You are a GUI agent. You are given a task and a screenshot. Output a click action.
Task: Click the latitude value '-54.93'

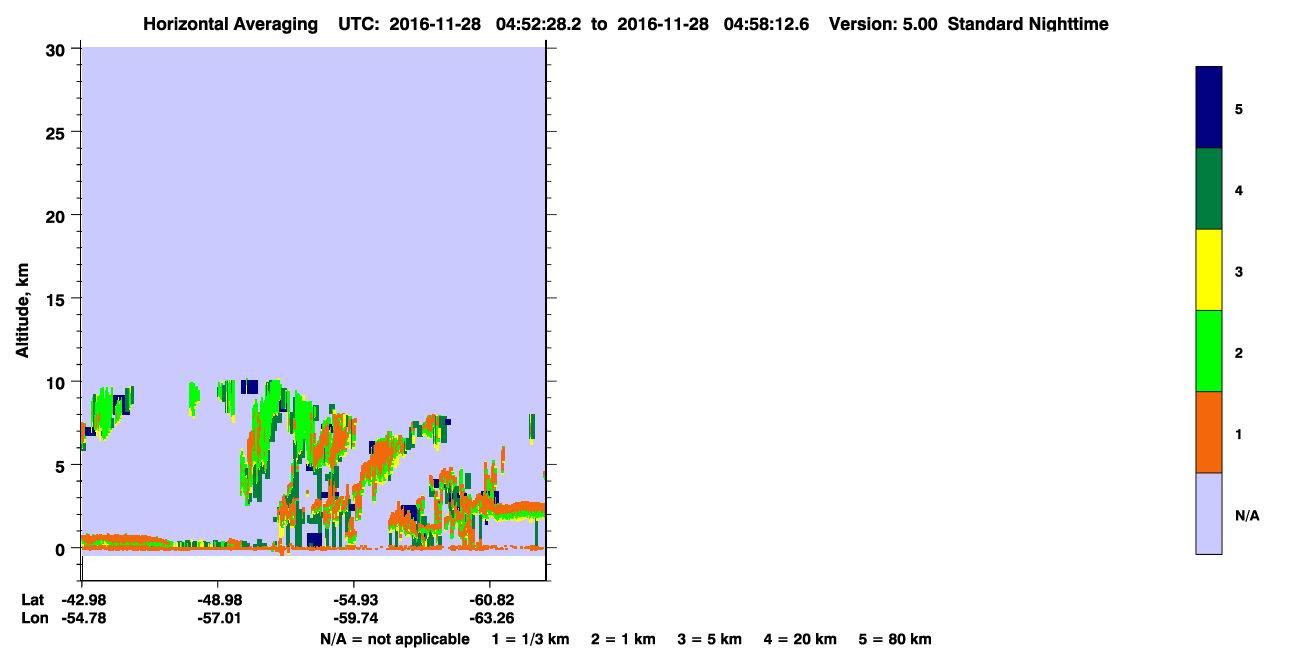(x=354, y=600)
